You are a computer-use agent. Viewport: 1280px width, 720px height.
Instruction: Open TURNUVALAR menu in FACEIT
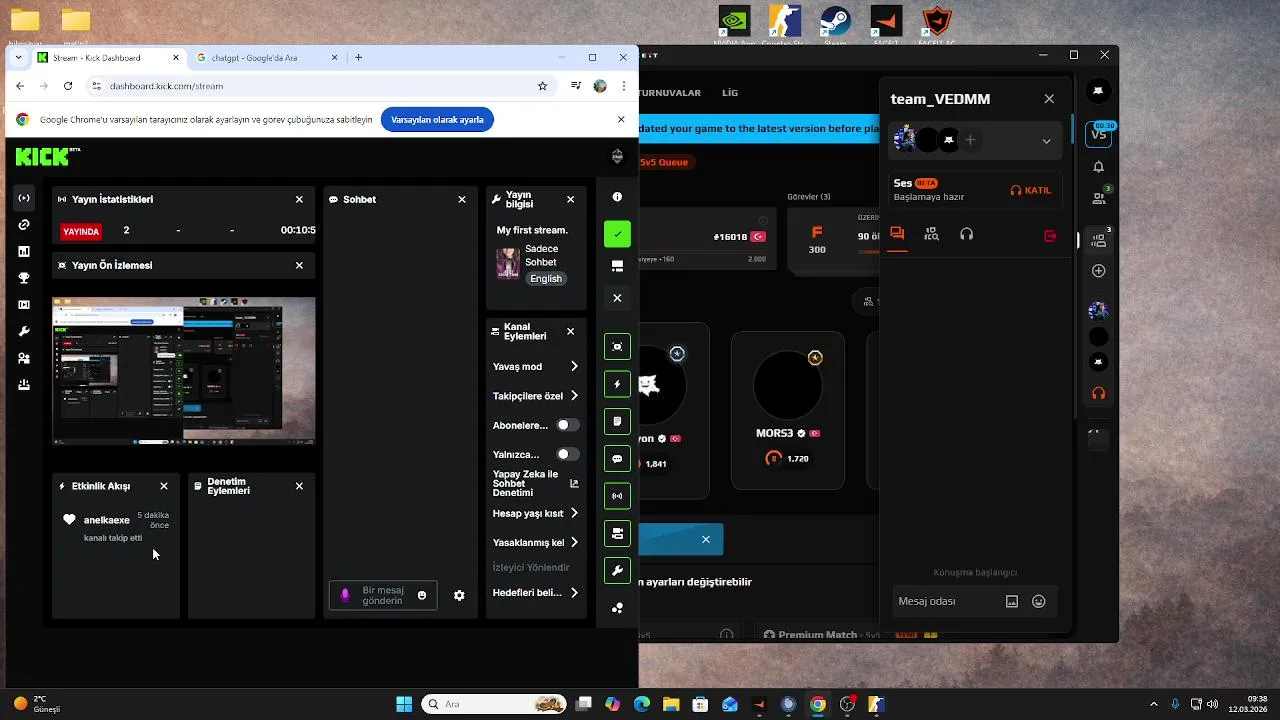[670, 93]
